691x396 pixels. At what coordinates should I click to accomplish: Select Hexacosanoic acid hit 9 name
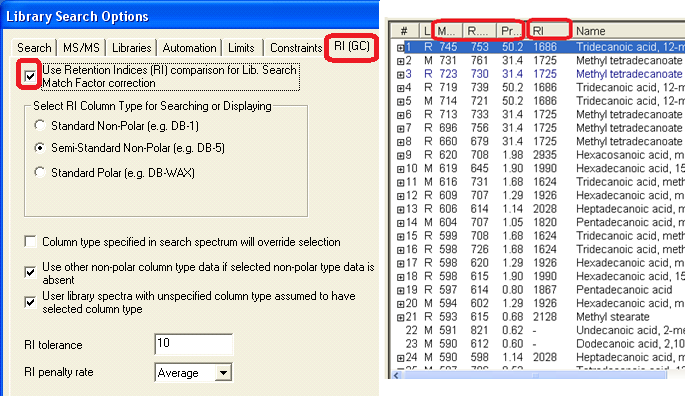pos(630,155)
